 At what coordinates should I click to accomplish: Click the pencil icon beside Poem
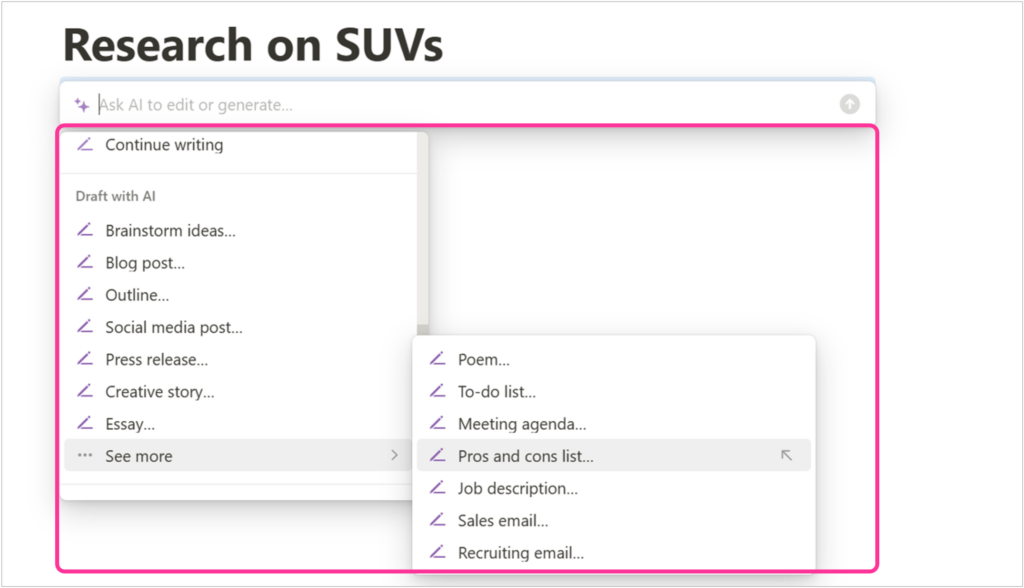point(439,359)
